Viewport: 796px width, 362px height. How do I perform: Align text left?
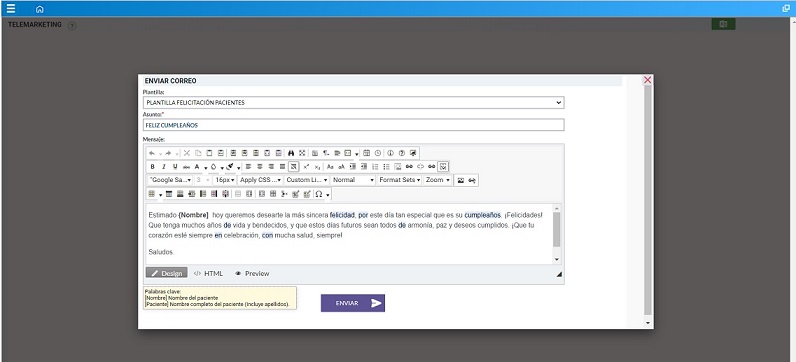pyautogui.click(x=248, y=167)
